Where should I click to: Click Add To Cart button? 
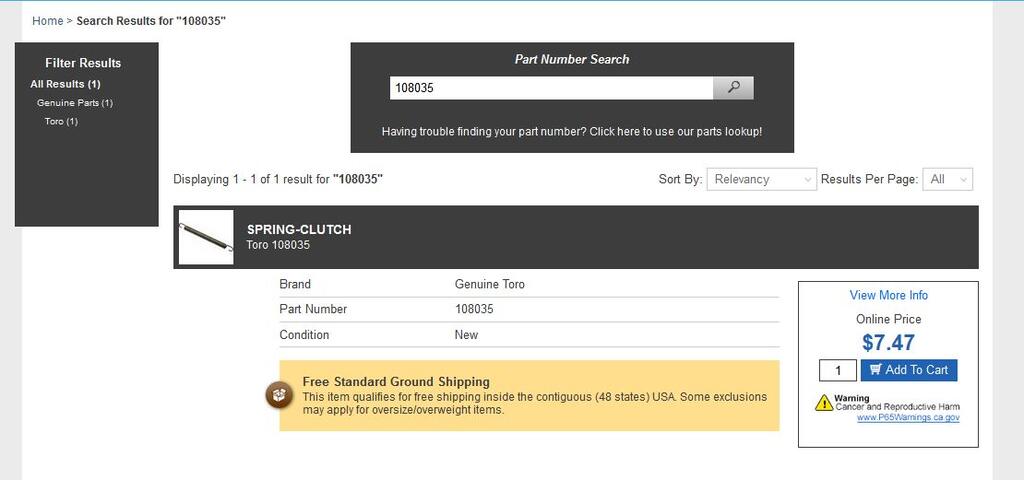pyautogui.click(x=909, y=370)
